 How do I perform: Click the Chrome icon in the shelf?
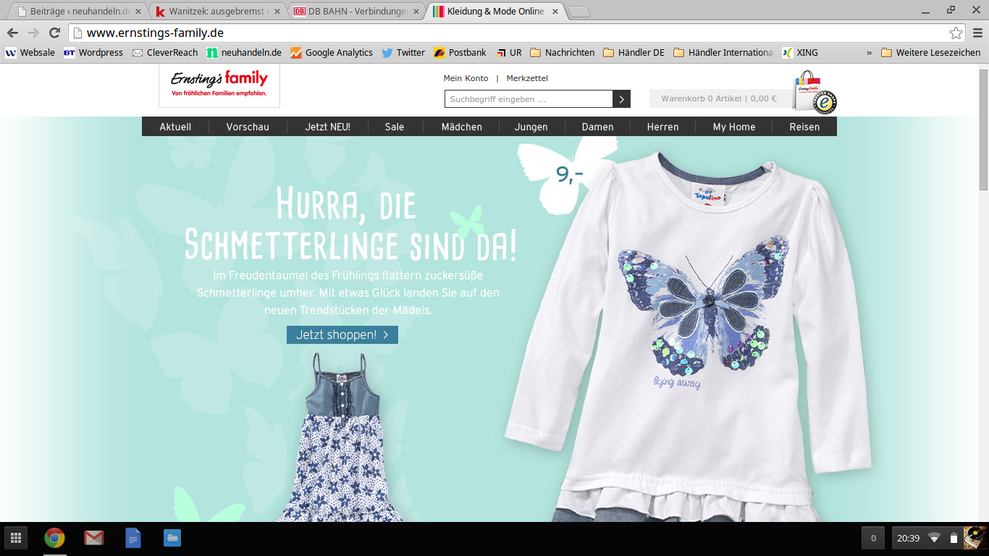pos(55,538)
